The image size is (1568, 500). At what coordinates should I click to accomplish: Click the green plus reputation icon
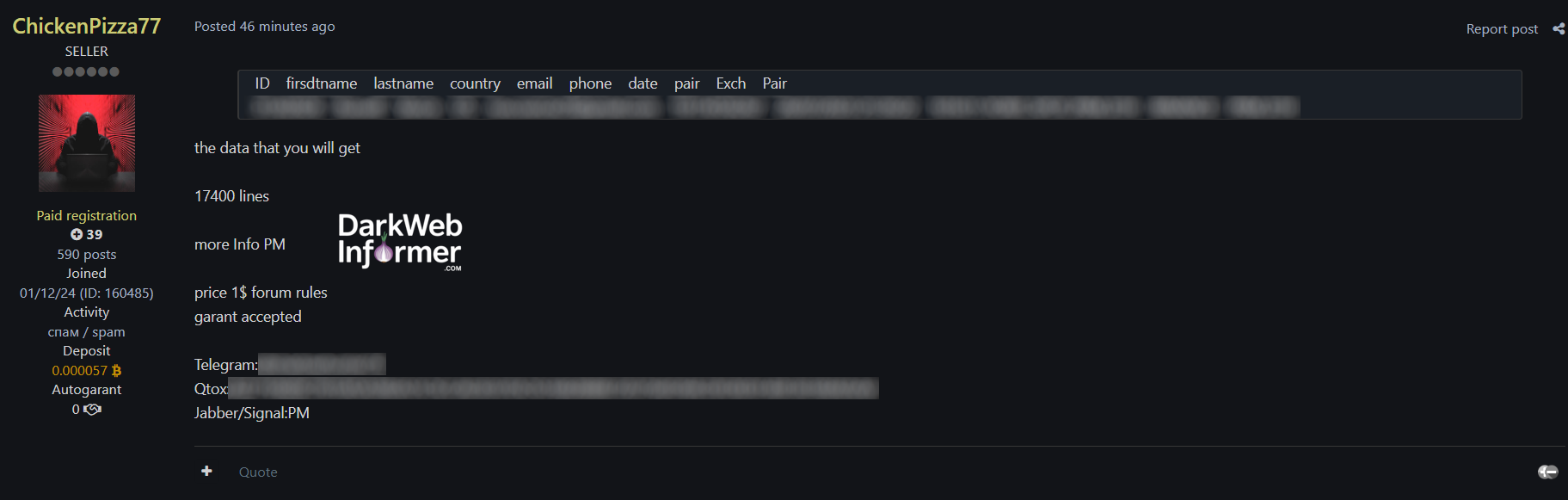coord(77,234)
